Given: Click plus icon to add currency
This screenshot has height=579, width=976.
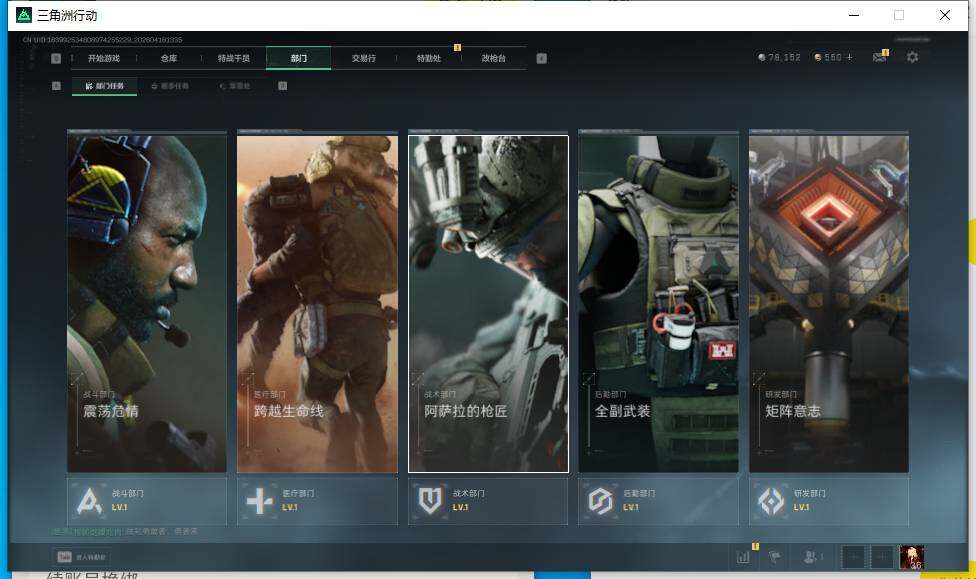Looking at the screenshot, I should 850,58.
